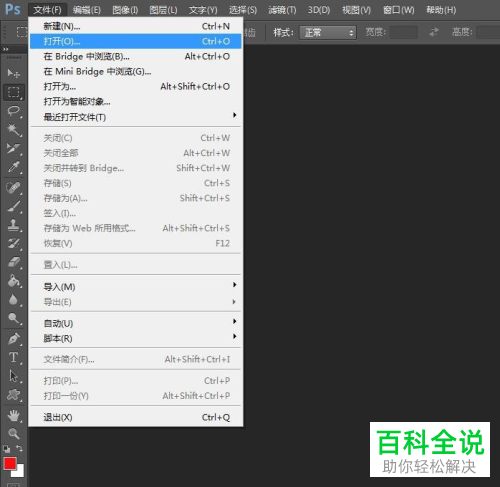Select the Brush tool
500x487 pixels.
(13, 206)
